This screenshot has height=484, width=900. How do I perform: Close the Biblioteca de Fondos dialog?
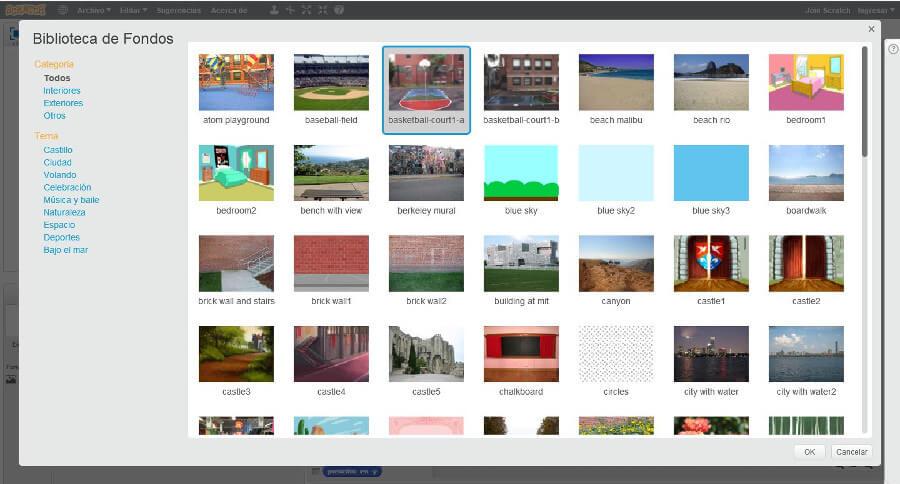[x=871, y=29]
